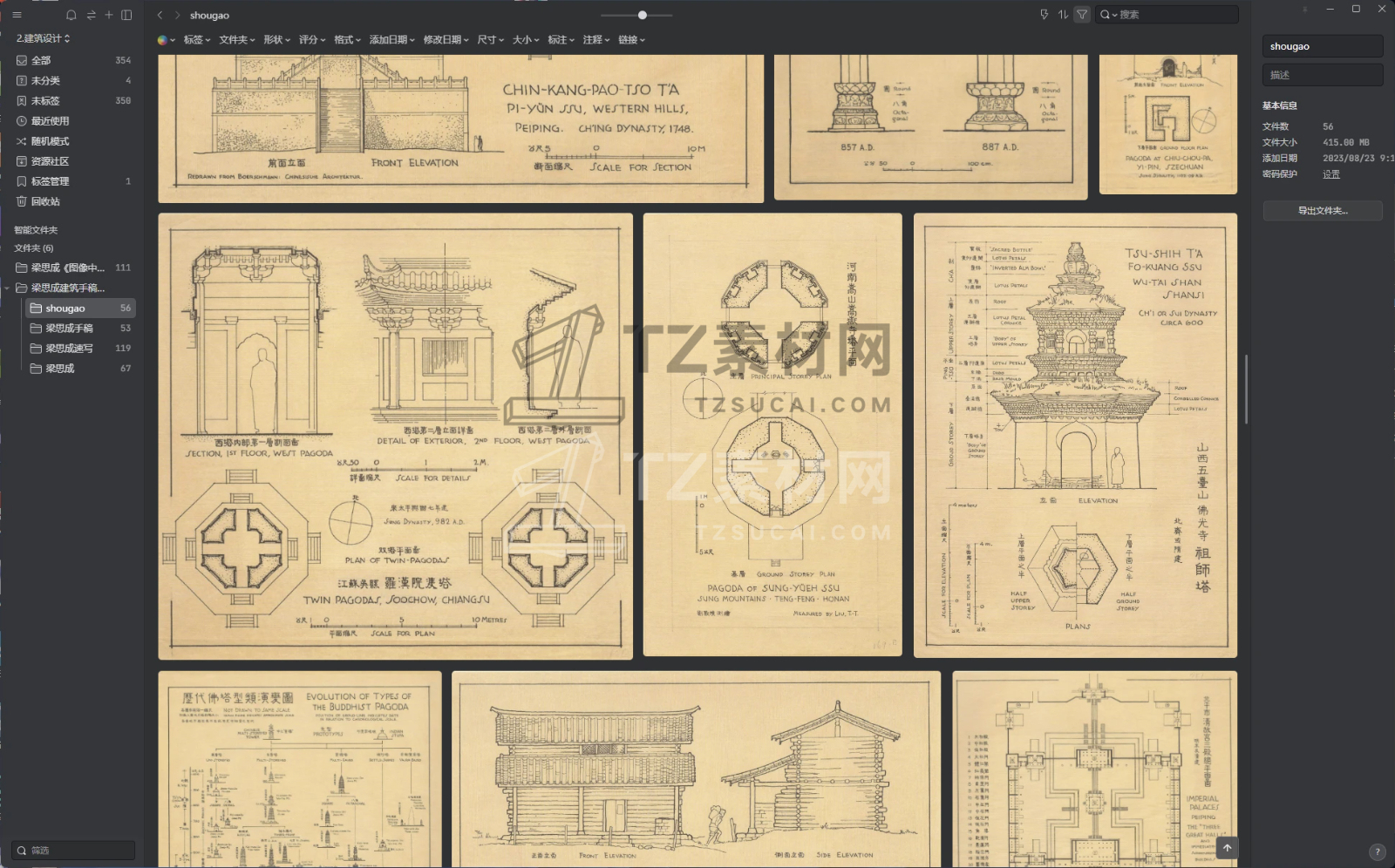Switch library via 2.建筑设计 selector
Viewport: 1395px width, 868px height.
click(43, 38)
